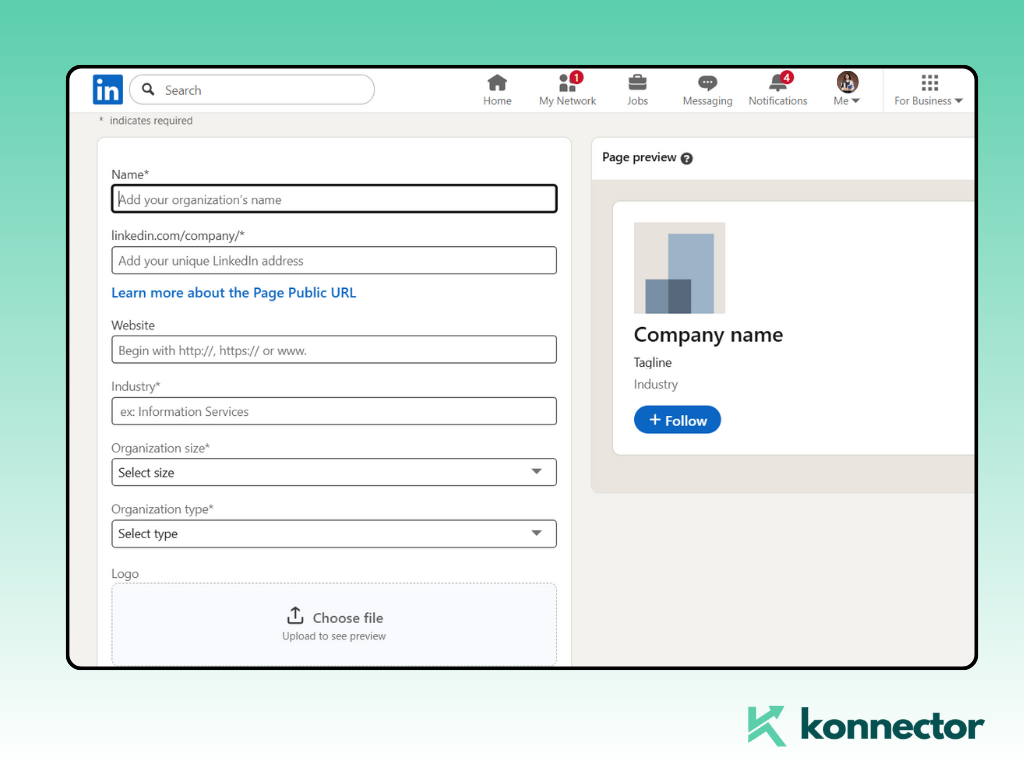Screen dimensions: 1024x768
Task: Click the My Network notification badge
Action: point(576,78)
